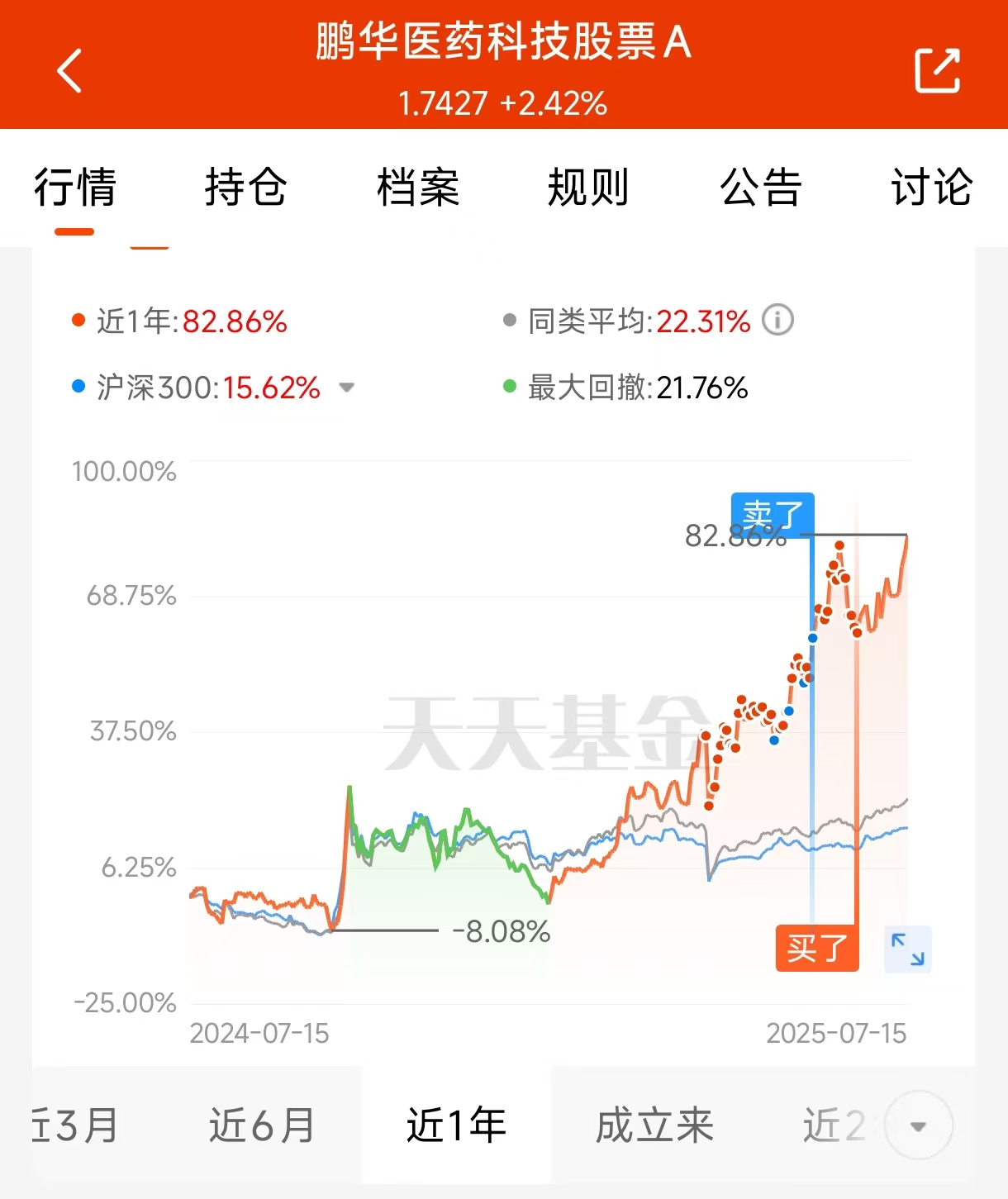Image resolution: width=1008 pixels, height=1199 pixels.
Task: Select the partially visible 近3月 range
Action: point(75,1125)
